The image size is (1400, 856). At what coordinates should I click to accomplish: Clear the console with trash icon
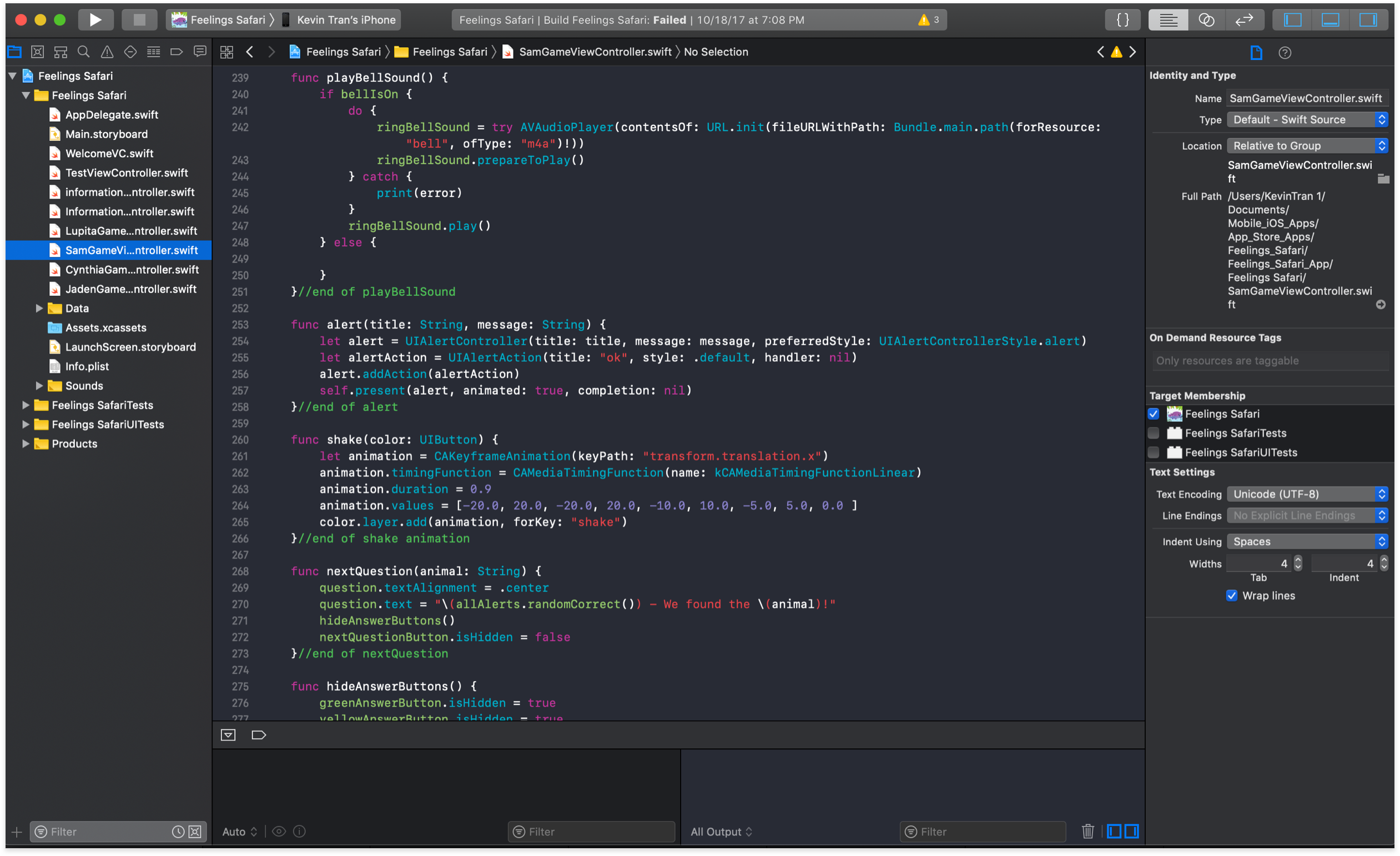point(1087,831)
